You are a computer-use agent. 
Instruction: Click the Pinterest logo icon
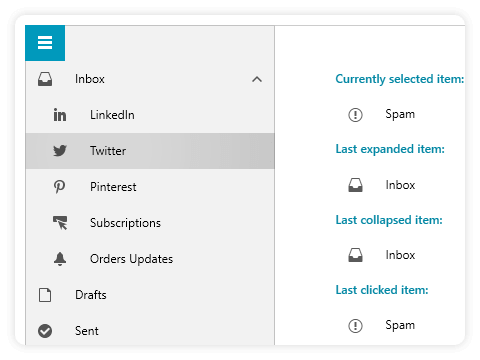coord(60,187)
